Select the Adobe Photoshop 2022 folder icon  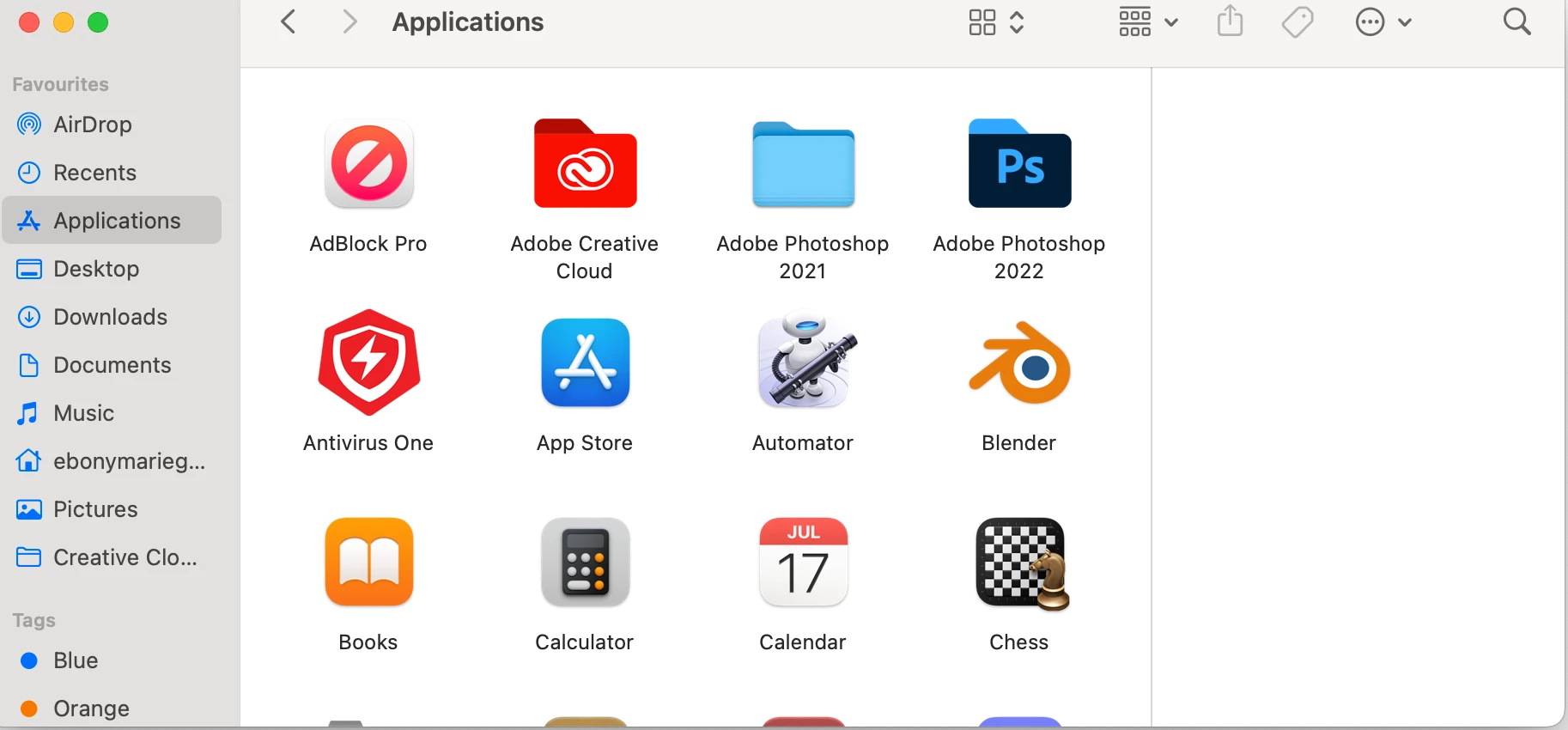(x=1019, y=163)
